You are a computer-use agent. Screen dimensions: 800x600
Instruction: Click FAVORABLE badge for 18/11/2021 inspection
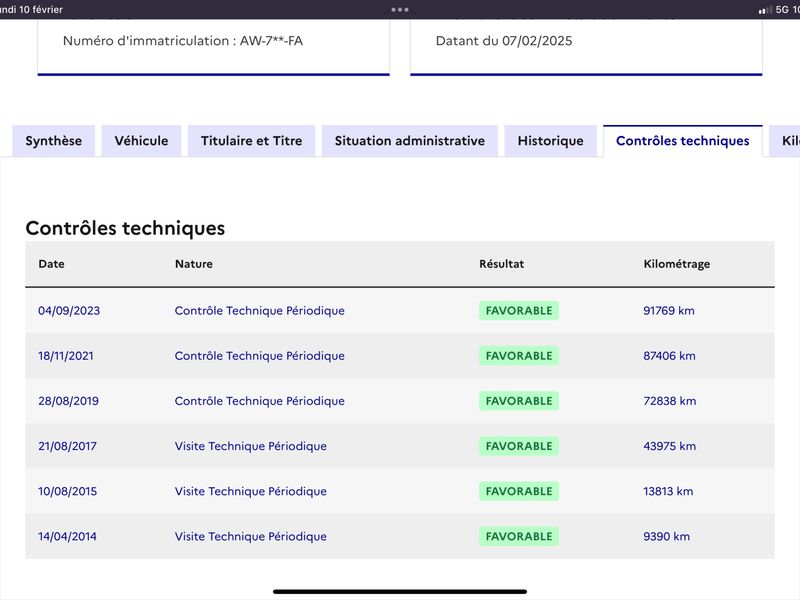tap(519, 356)
